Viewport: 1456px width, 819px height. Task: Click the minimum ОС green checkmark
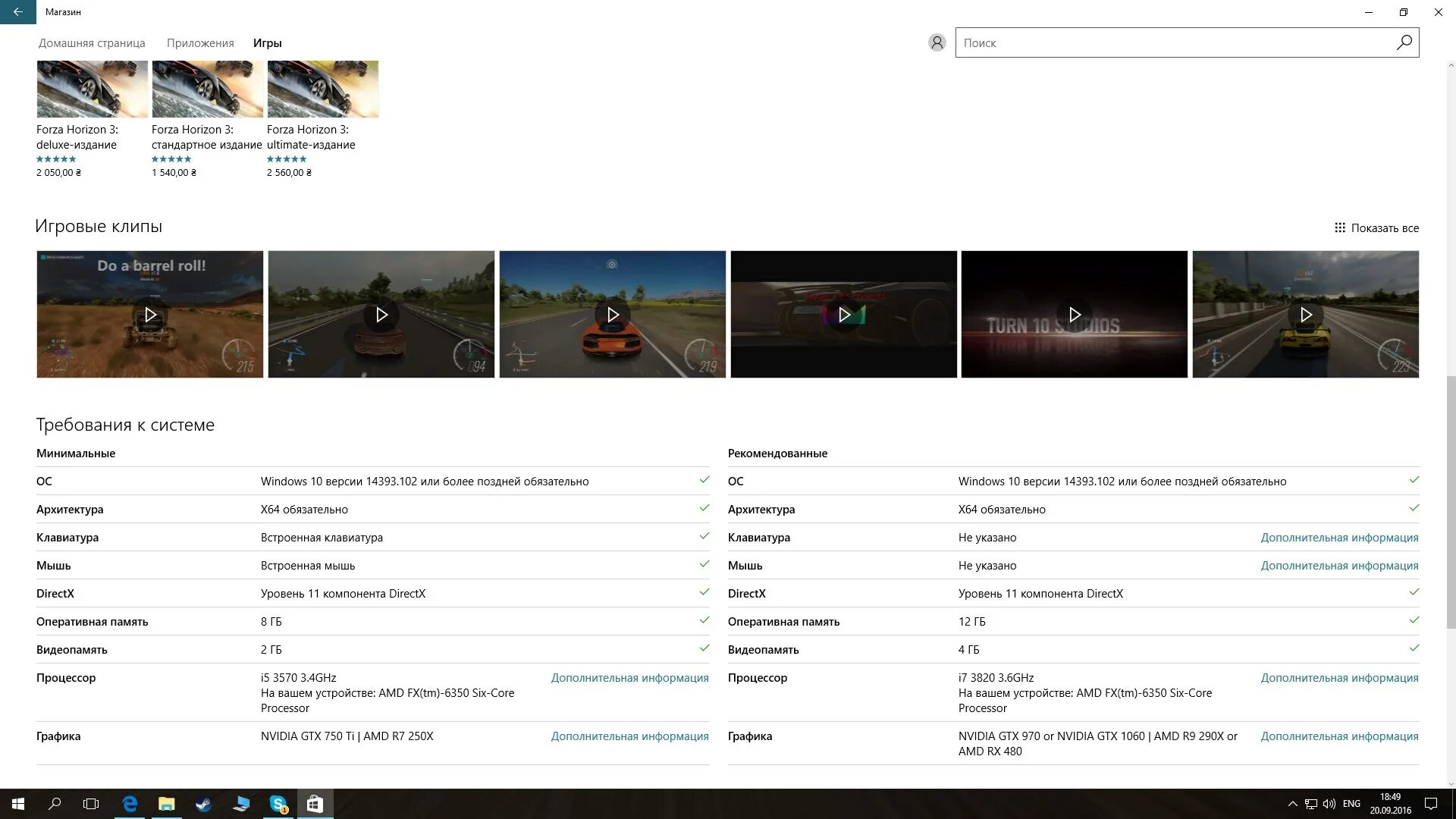(704, 480)
